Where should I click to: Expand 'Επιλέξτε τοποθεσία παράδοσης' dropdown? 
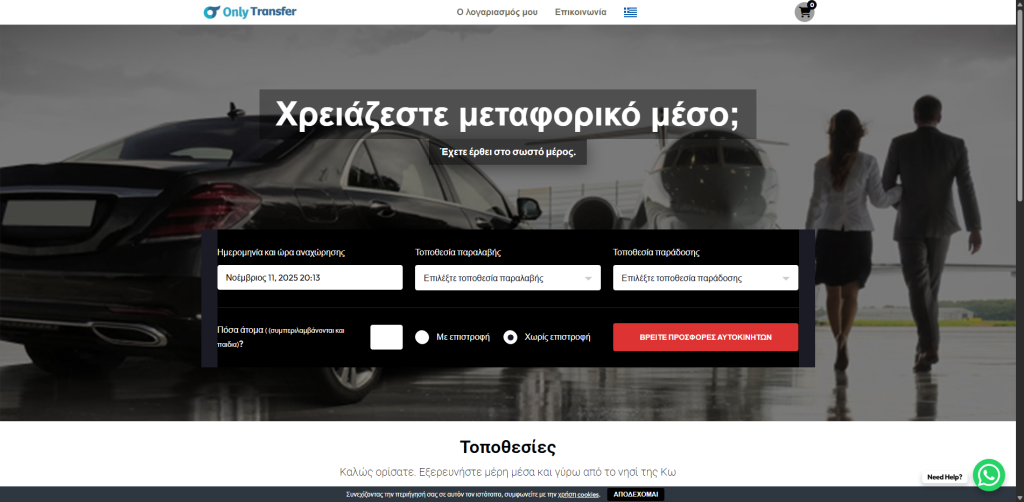705,278
